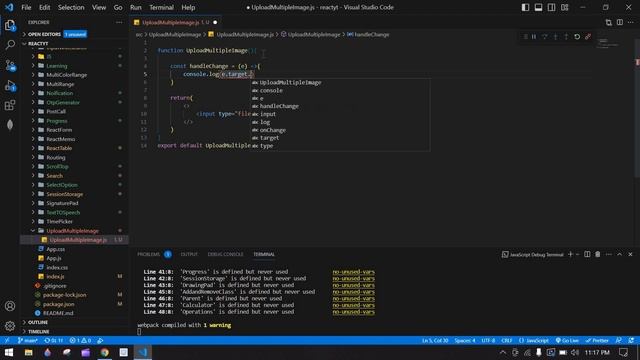Change Spaces: 4 indentation setting

(464, 340)
